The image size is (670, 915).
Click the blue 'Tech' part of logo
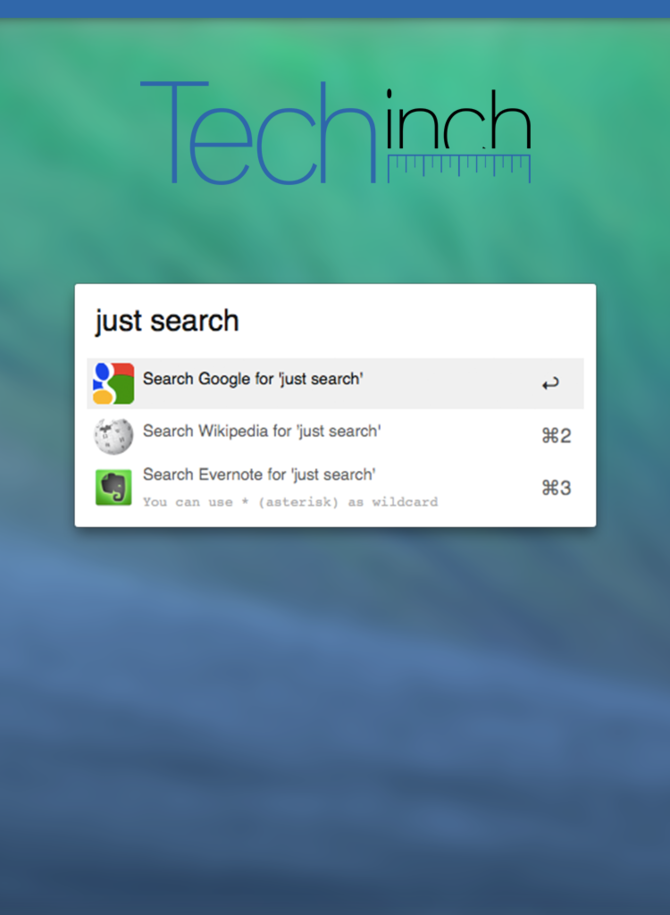pyautogui.click(x=257, y=132)
